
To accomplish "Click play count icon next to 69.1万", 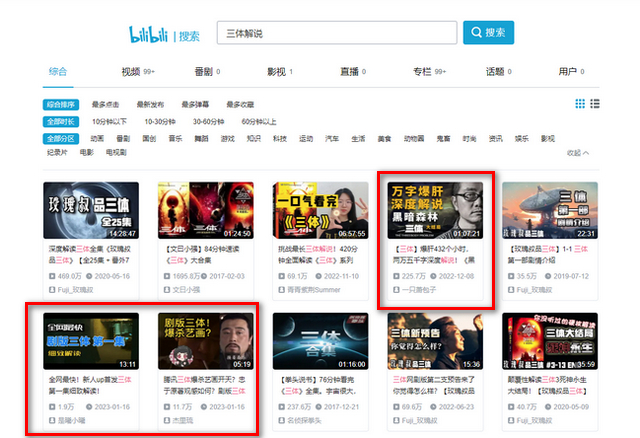I will pos(281,276).
